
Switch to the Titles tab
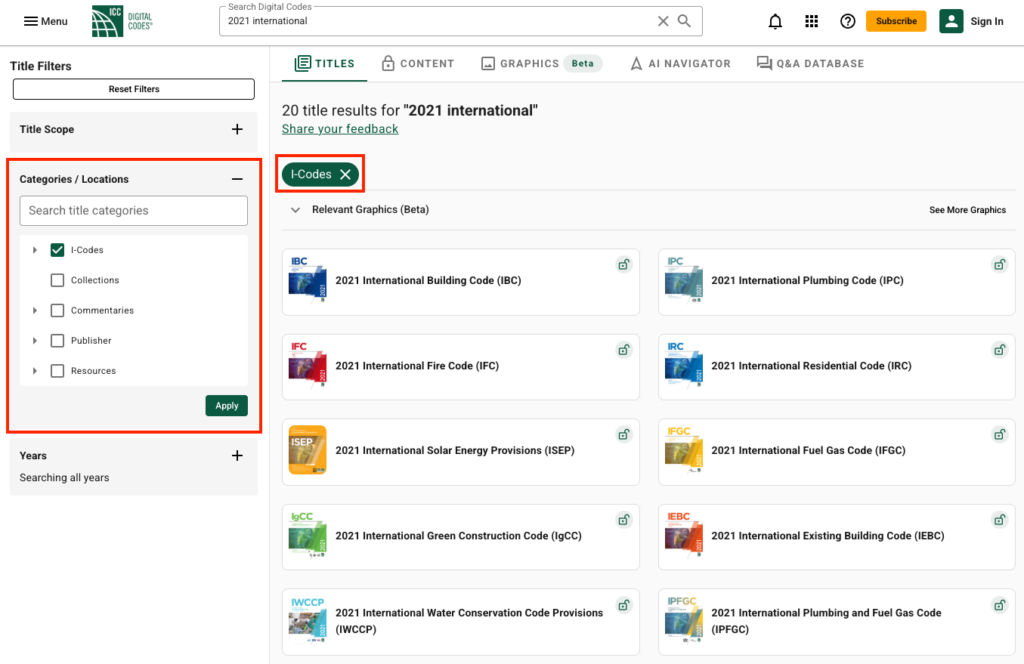pyautogui.click(x=324, y=63)
